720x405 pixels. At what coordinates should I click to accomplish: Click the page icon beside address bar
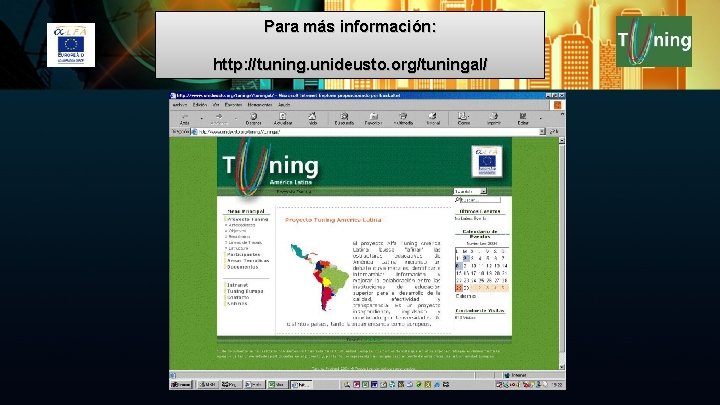click(195, 132)
